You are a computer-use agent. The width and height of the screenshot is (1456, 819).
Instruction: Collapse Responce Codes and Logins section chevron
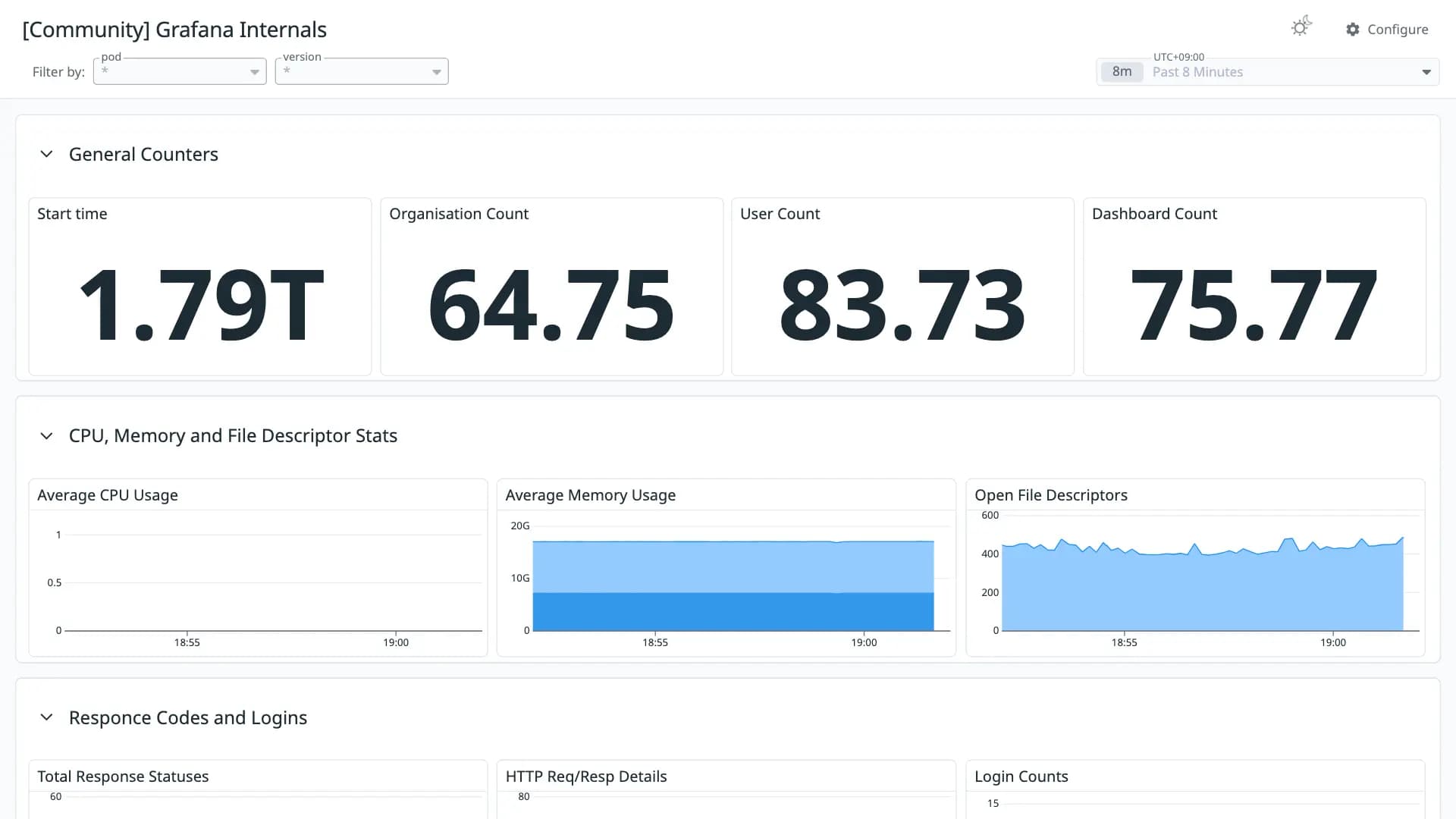pos(46,717)
